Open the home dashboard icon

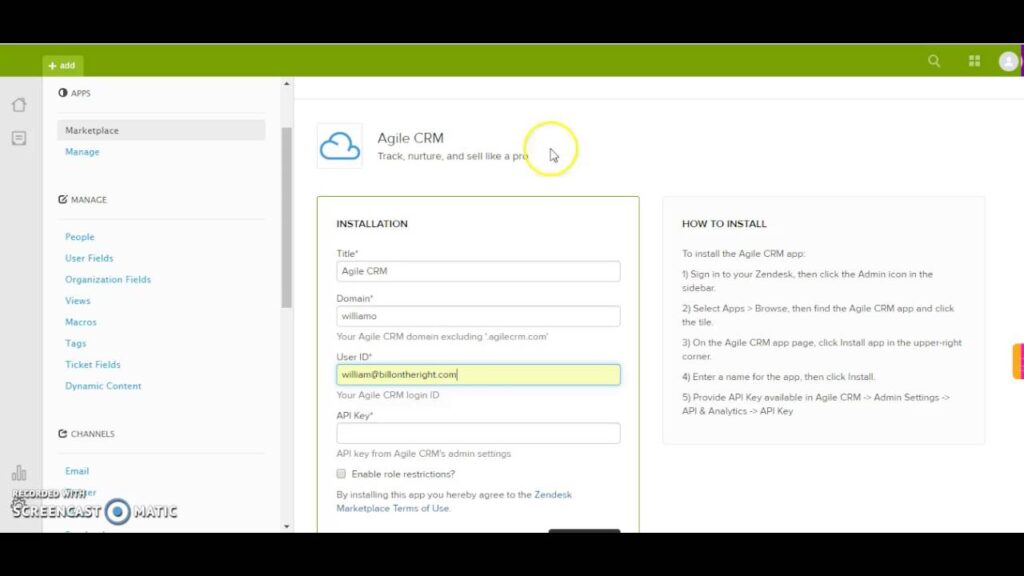point(19,104)
